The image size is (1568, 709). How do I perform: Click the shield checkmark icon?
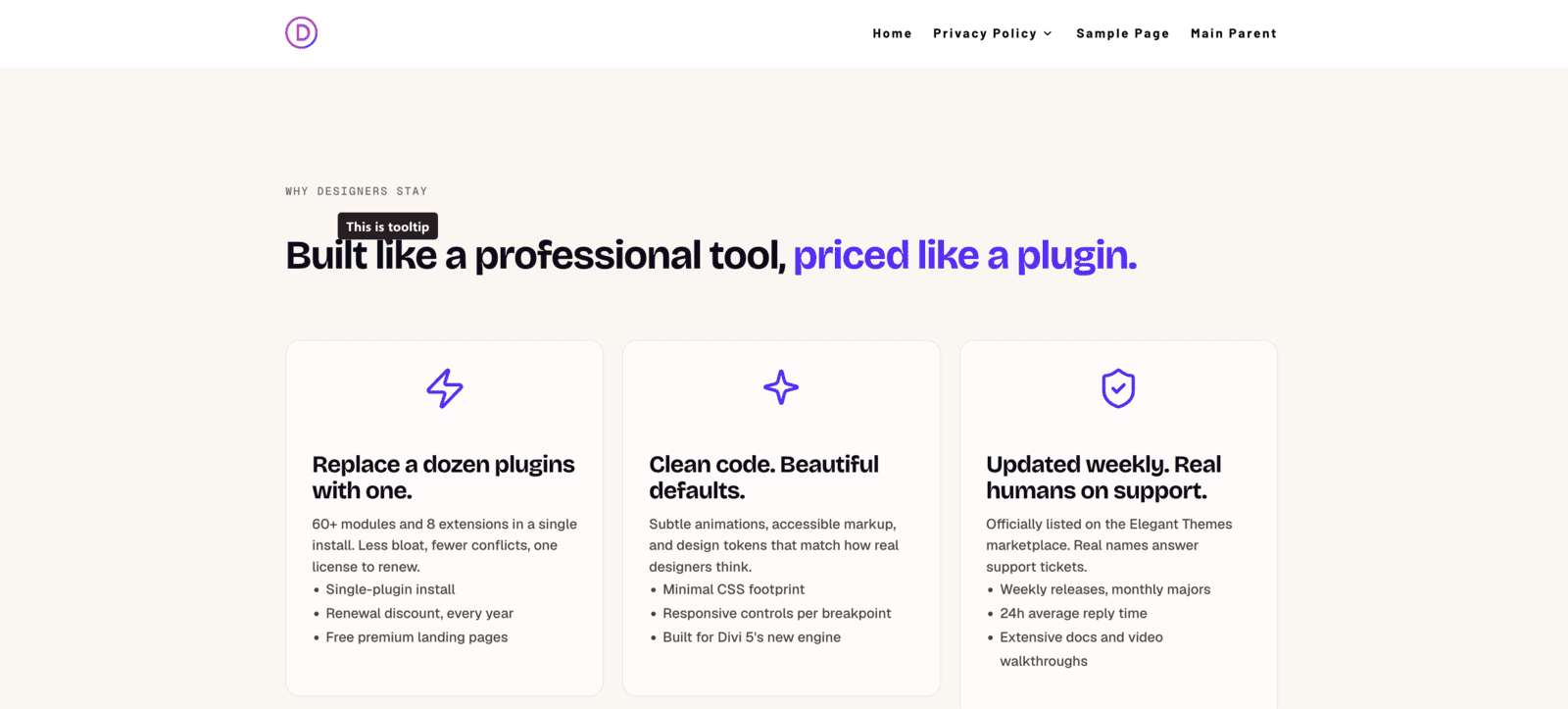tap(1118, 388)
